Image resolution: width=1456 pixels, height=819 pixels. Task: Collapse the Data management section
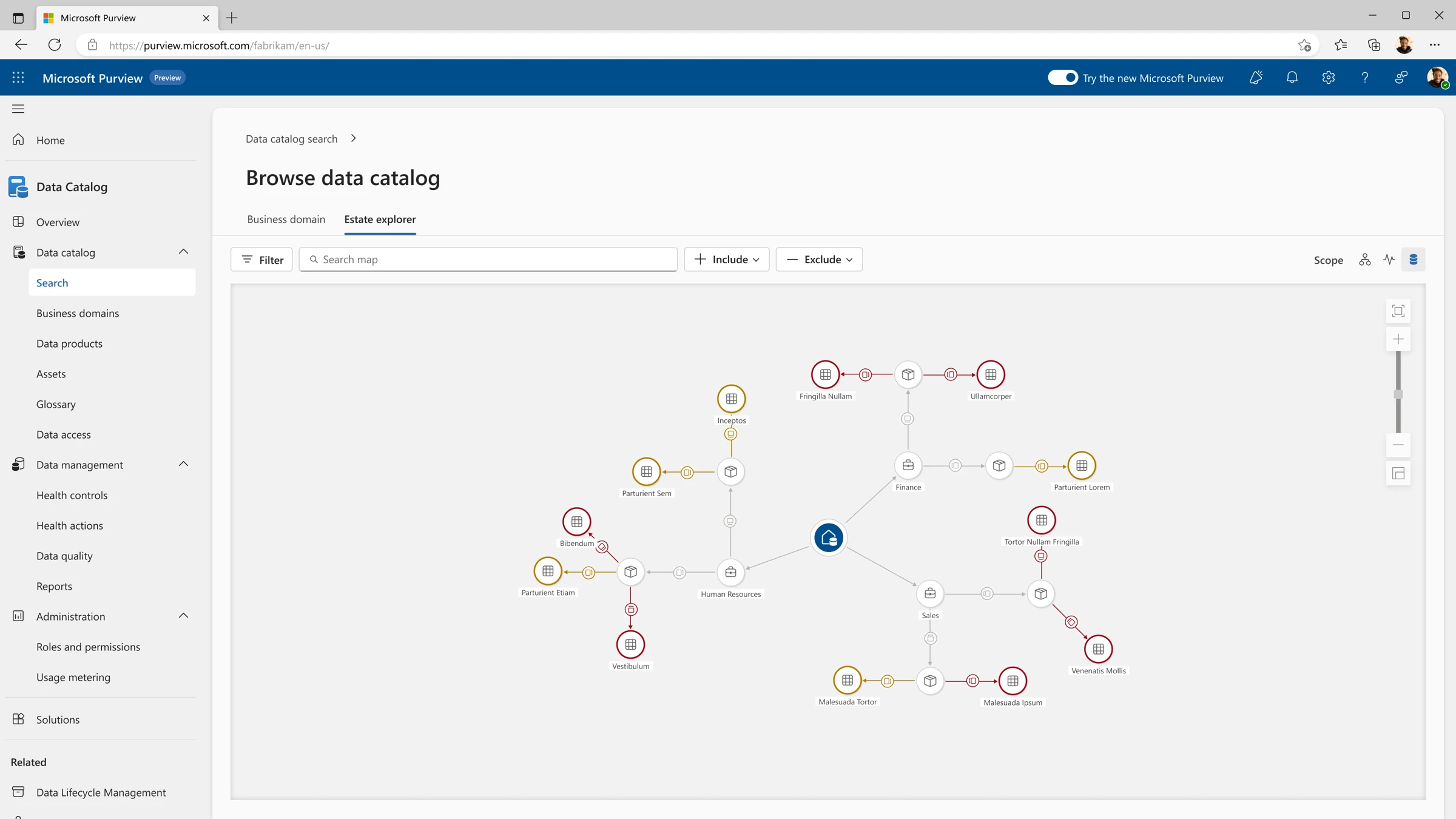183,465
